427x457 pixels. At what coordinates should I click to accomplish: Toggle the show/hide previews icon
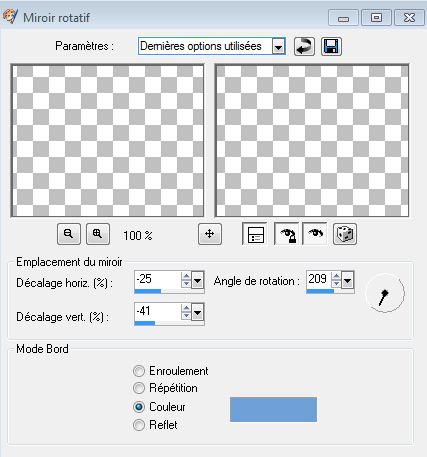coord(256,234)
